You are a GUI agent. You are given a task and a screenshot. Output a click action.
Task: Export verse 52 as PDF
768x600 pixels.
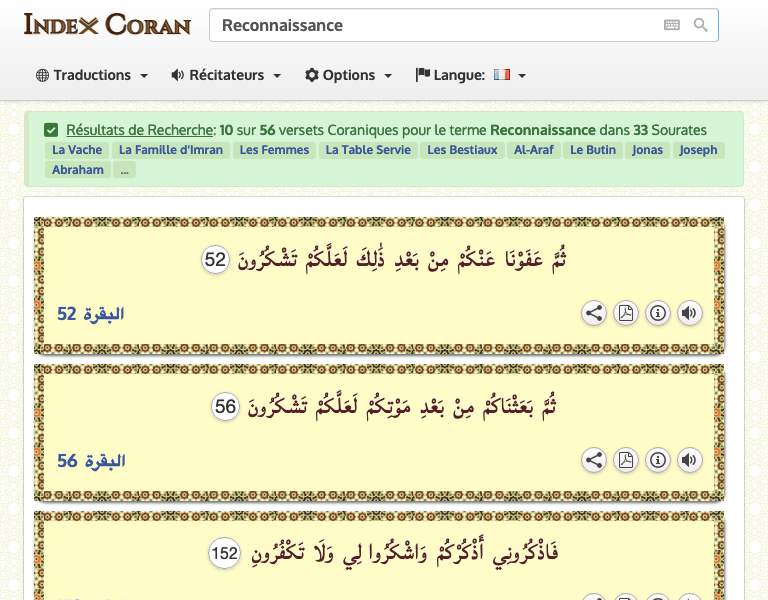[x=626, y=313]
